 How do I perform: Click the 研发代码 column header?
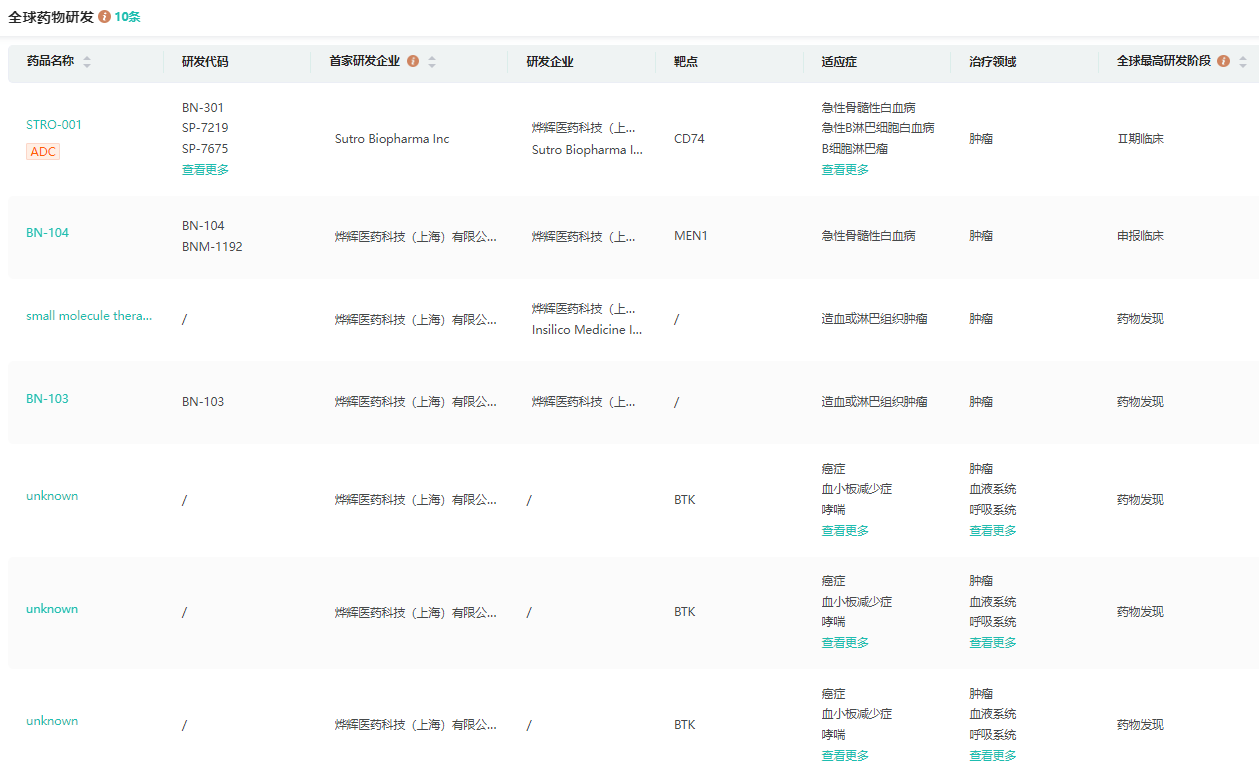(x=205, y=62)
